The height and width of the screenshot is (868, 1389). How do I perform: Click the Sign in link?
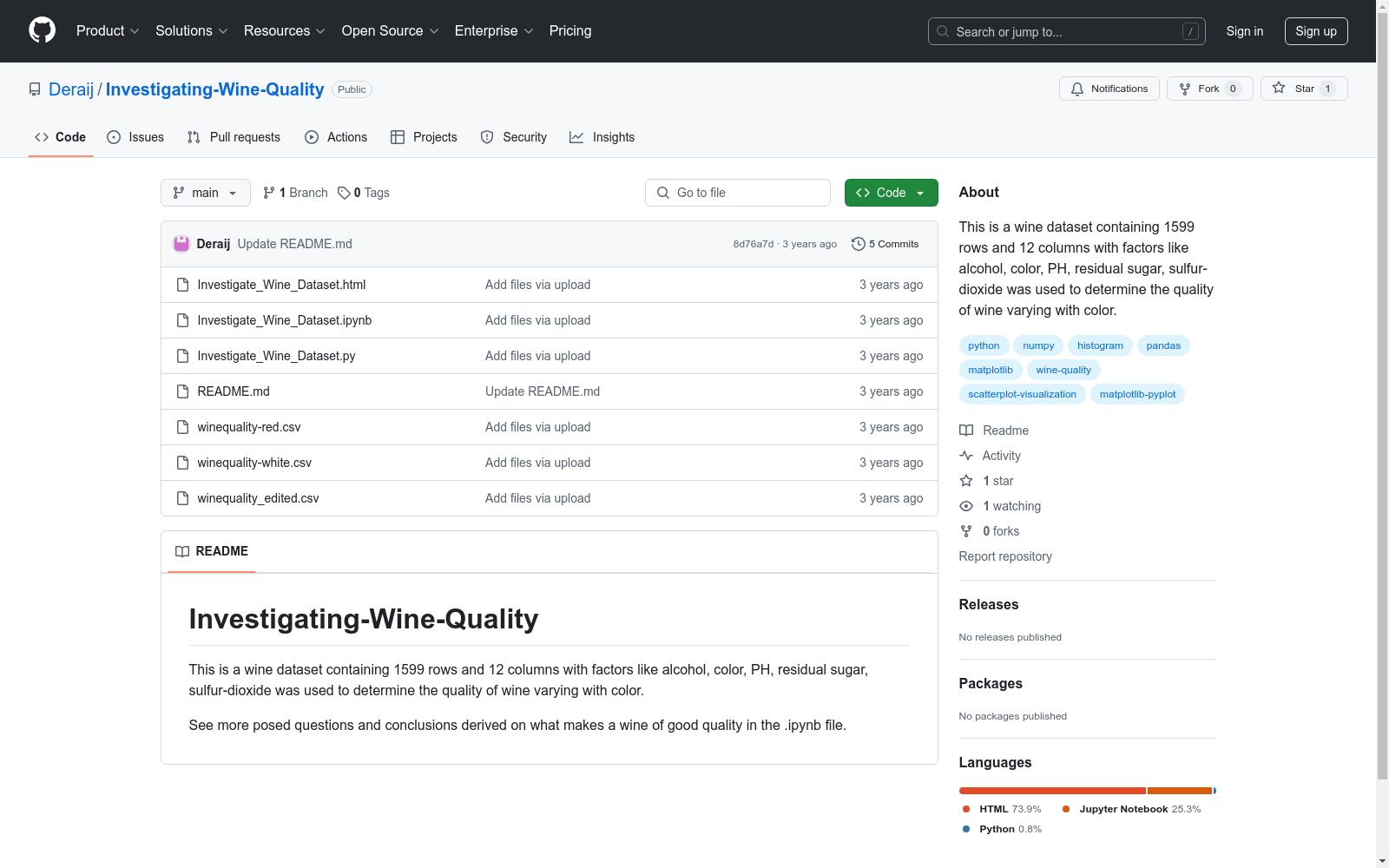pos(1245,31)
